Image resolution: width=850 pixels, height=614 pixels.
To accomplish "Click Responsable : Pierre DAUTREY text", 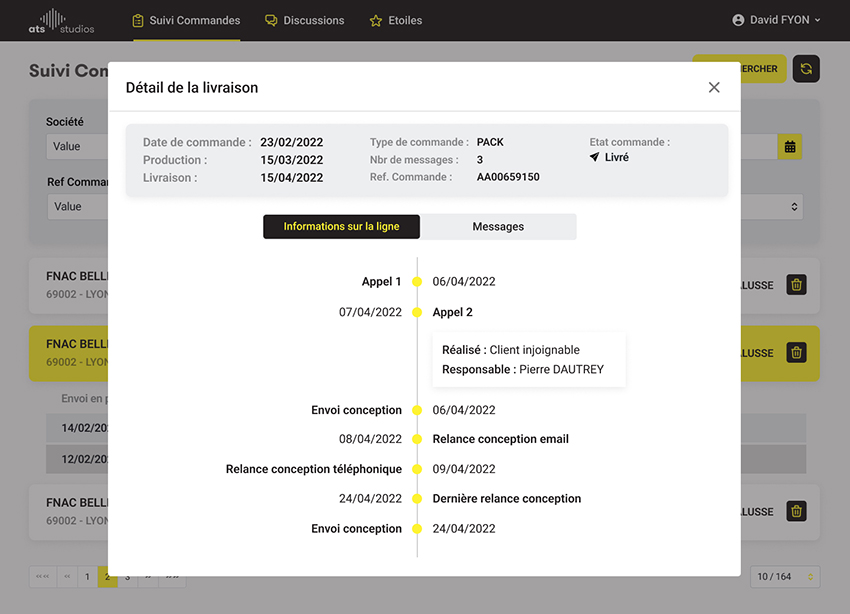I will click(x=523, y=370).
